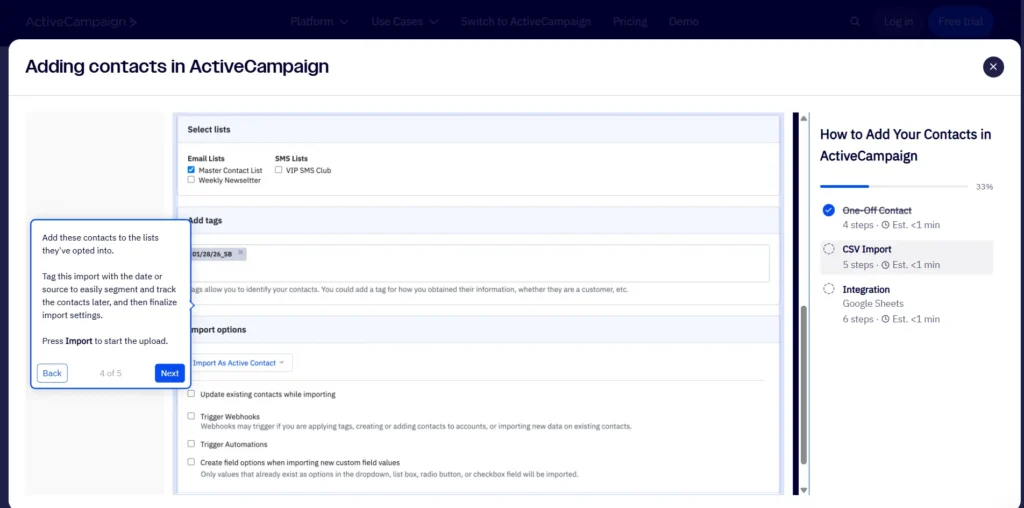Remove the 01/28/26_SB tag with its x

240,253
